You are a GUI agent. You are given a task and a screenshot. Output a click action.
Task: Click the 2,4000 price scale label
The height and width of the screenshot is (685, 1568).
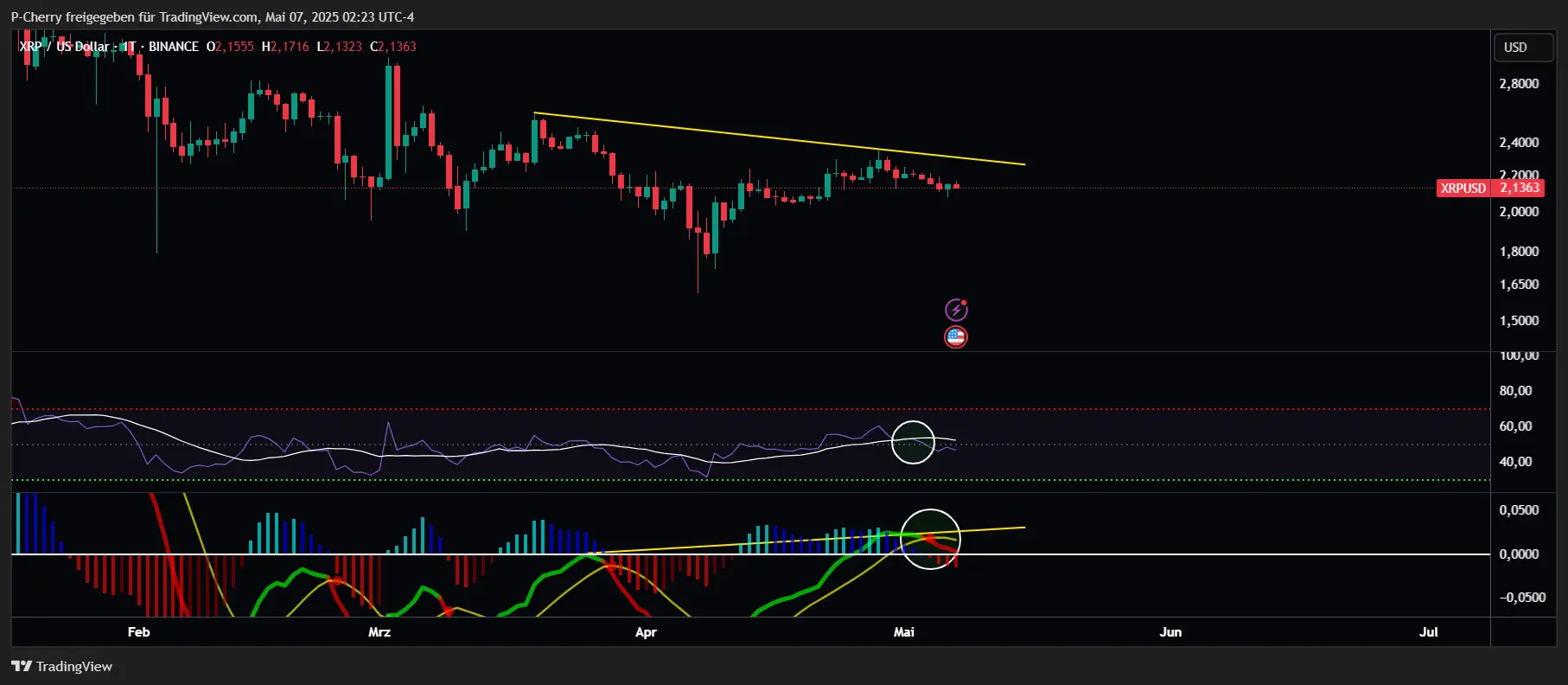pyautogui.click(x=1519, y=143)
